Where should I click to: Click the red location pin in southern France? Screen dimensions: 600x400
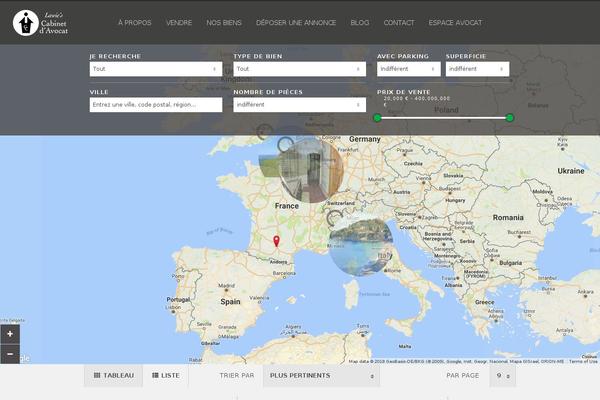coord(276,241)
